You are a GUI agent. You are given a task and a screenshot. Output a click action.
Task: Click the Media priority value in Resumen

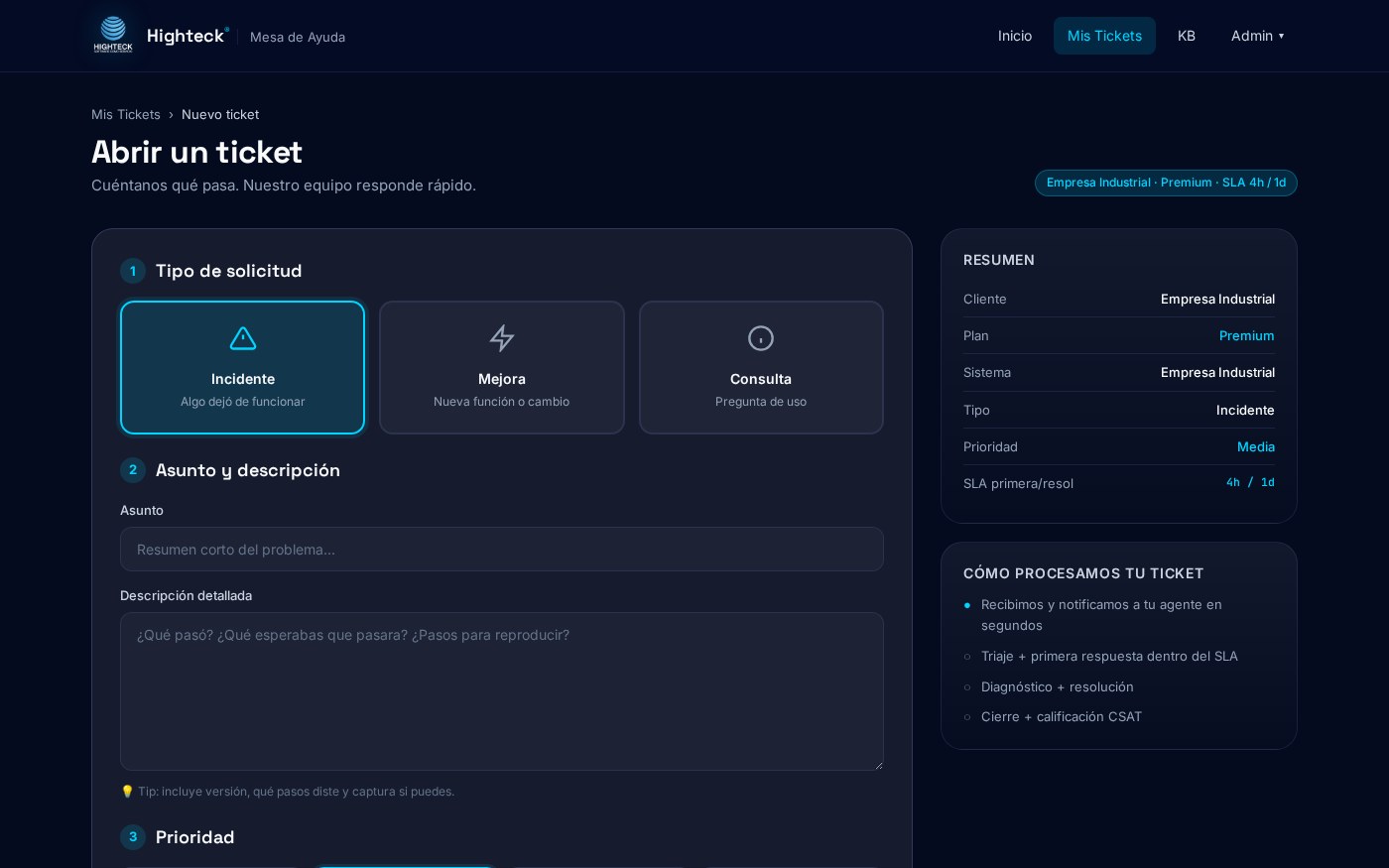pos(1255,446)
